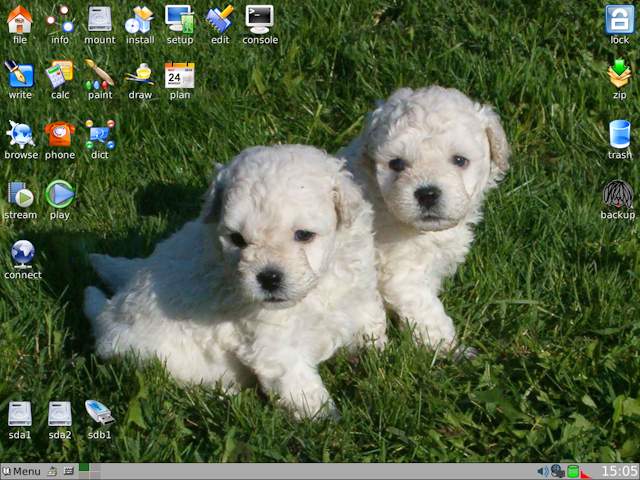
Task: Click the lock screen icon
Action: [620, 20]
